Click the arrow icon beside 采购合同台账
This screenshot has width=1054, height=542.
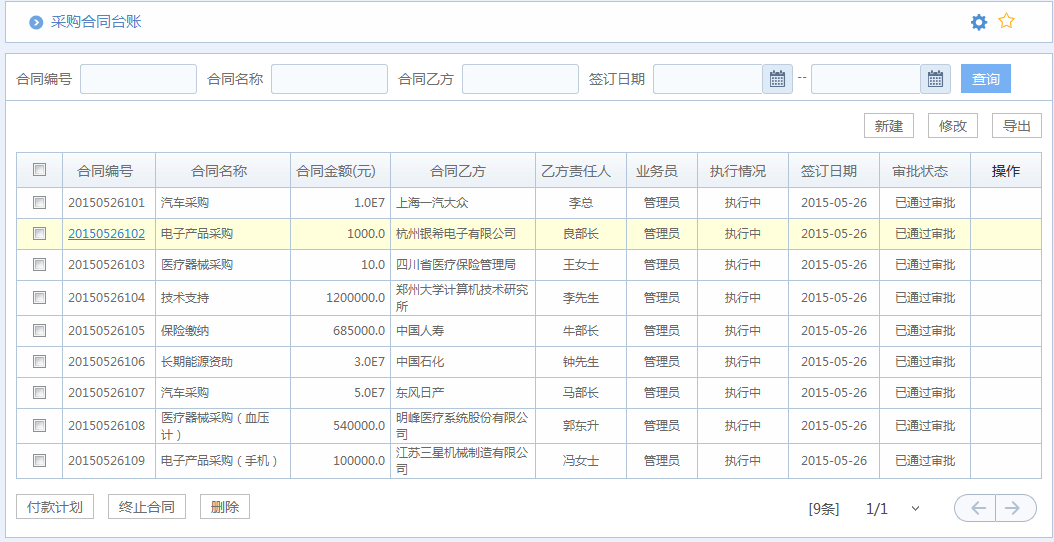[36, 22]
